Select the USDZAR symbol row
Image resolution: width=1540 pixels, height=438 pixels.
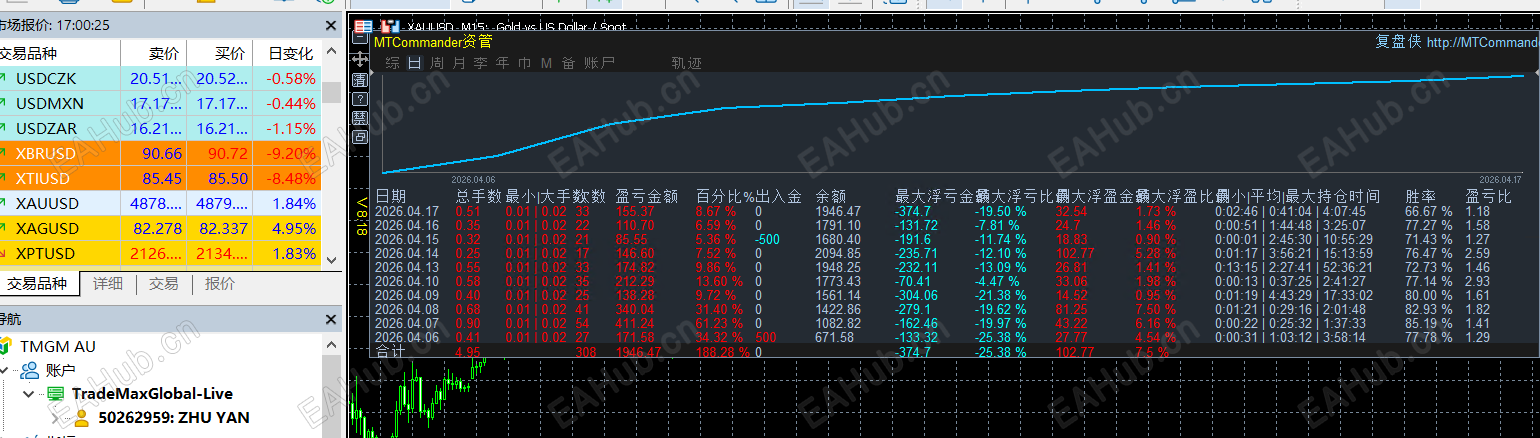coord(160,128)
